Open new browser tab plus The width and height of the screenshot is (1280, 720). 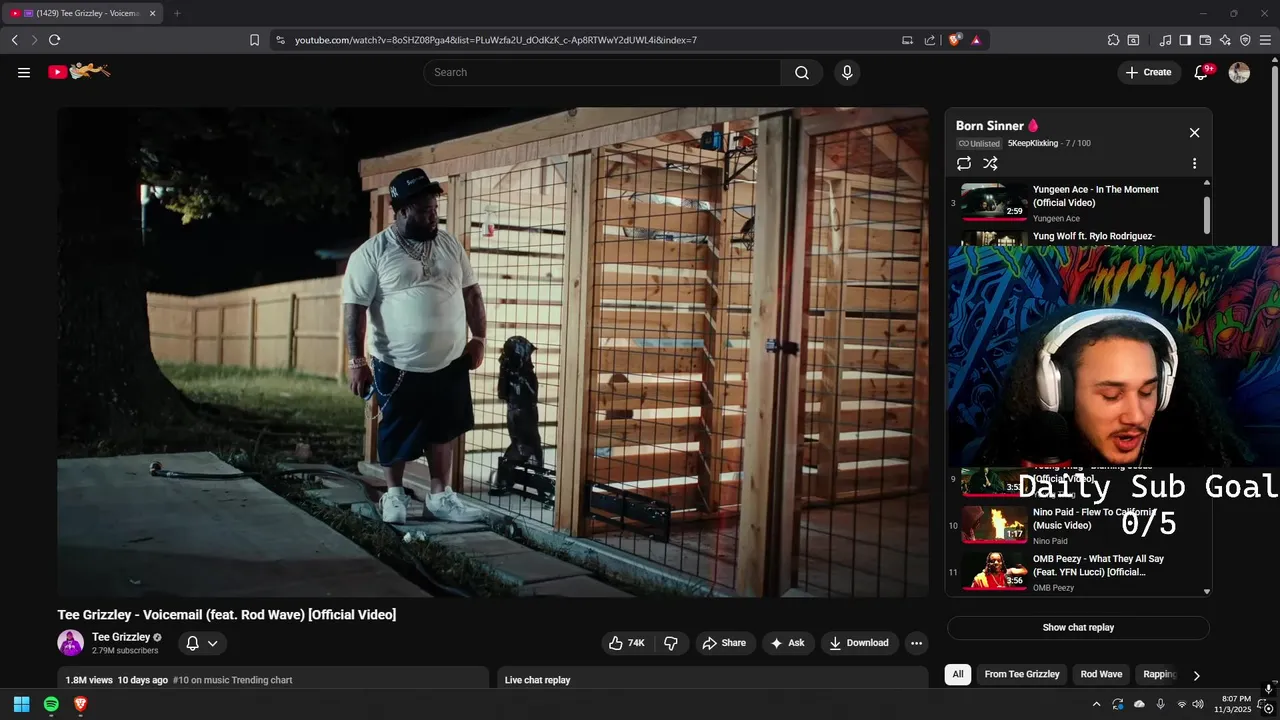coord(177,13)
